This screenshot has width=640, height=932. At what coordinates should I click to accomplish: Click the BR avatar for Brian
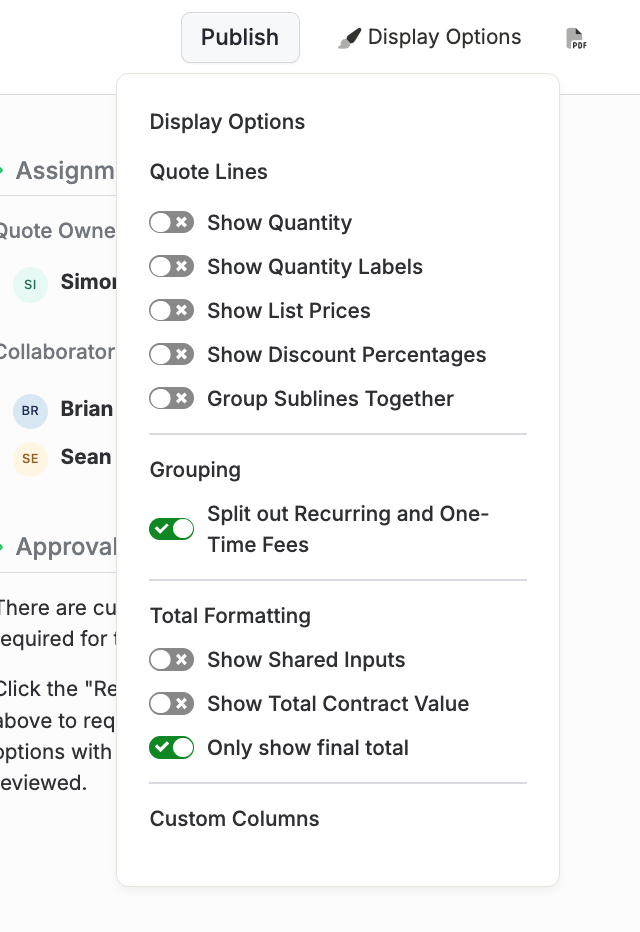point(30,411)
